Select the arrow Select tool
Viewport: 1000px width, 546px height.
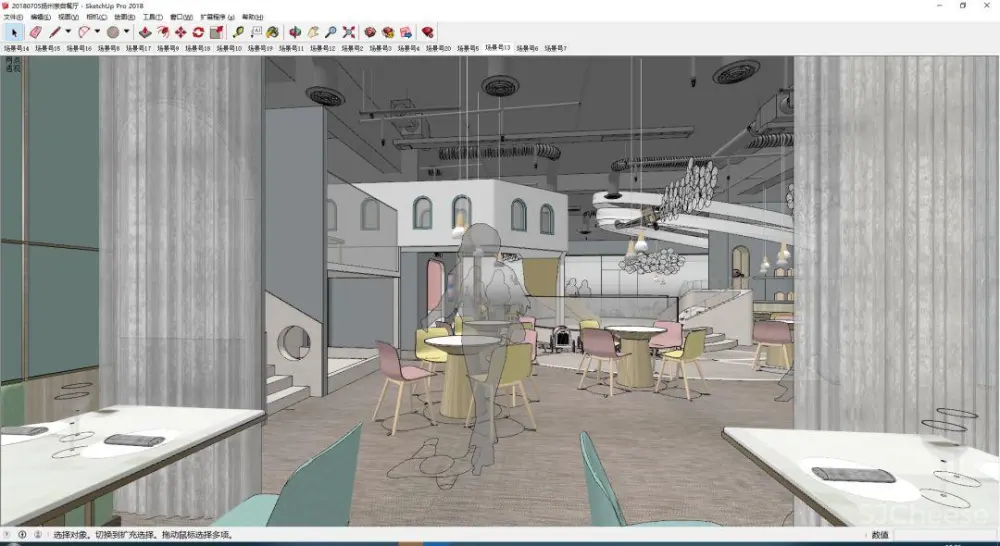click(x=14, y=32)
